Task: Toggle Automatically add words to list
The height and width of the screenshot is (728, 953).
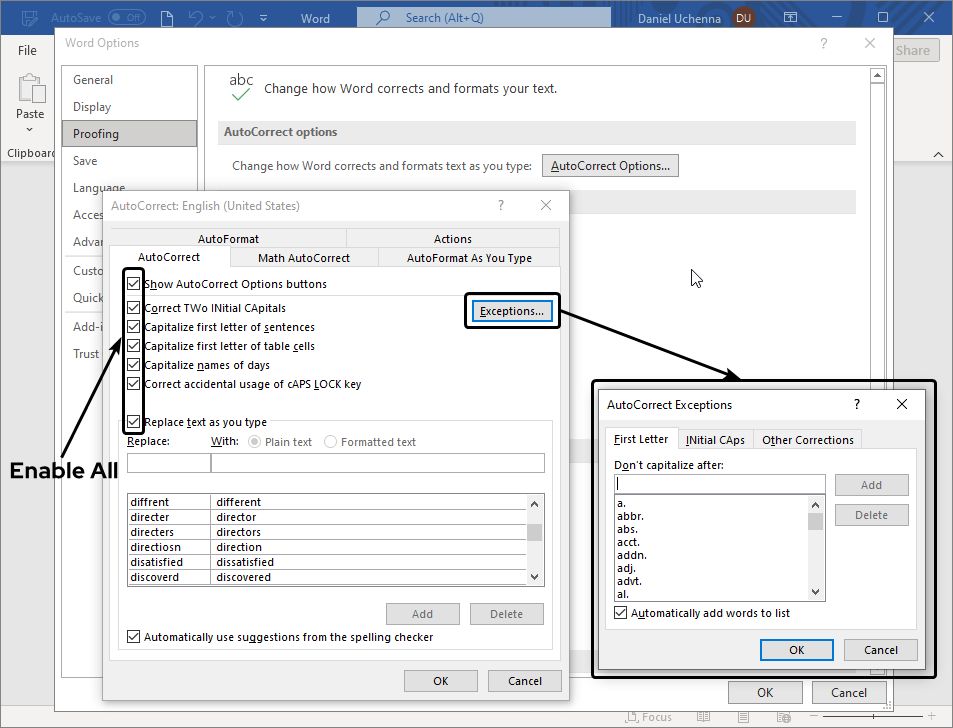Action: [622, 613]
